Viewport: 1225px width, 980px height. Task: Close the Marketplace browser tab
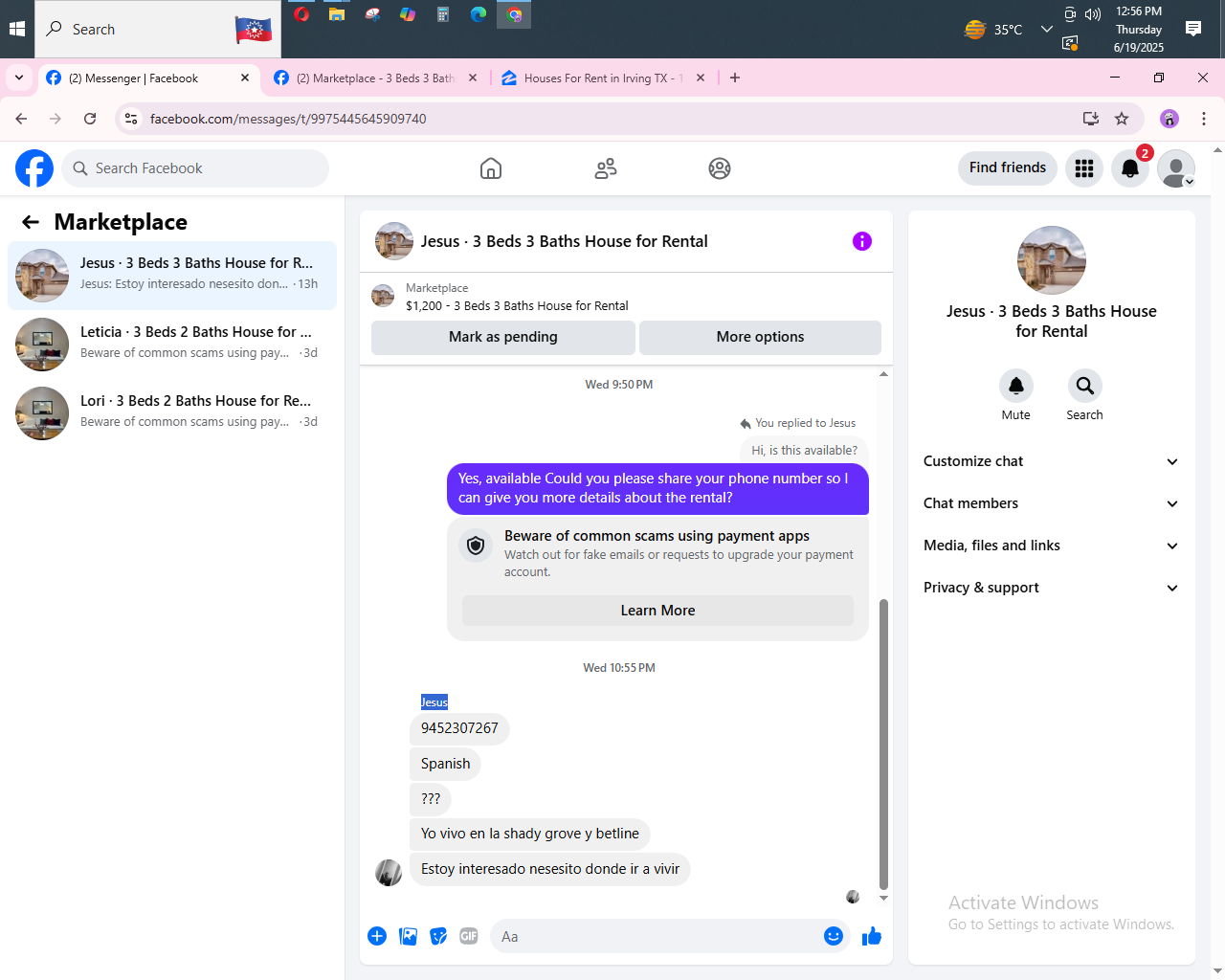pyautogui.click(x=473, y=78)
